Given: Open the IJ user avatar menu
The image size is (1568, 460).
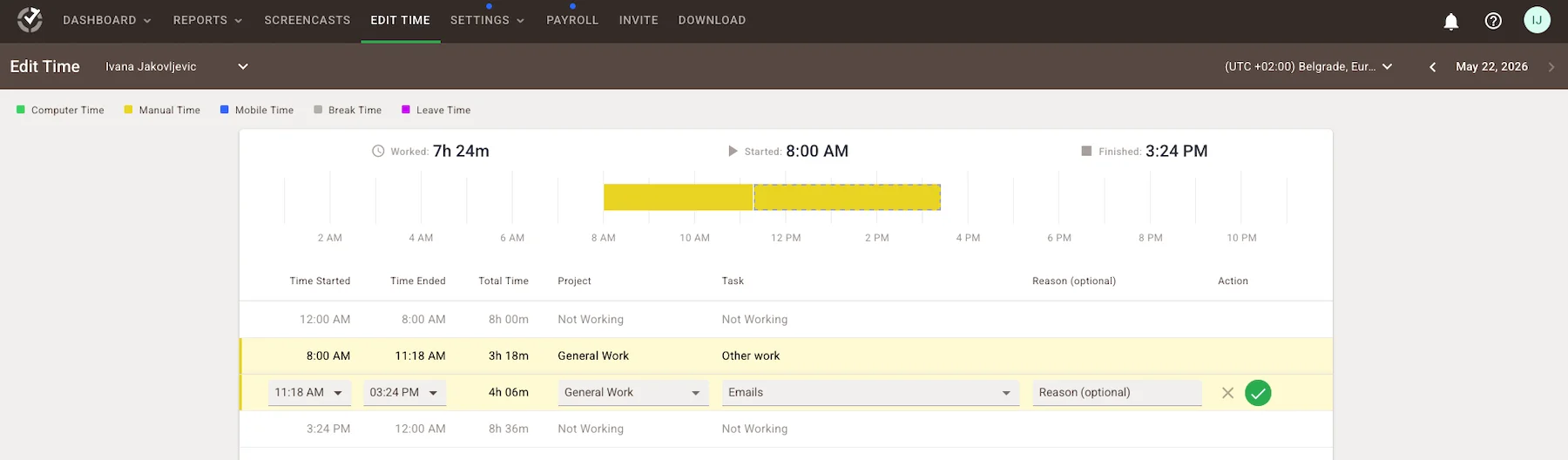Looking at the screenshot, I should pos(1537,20).
